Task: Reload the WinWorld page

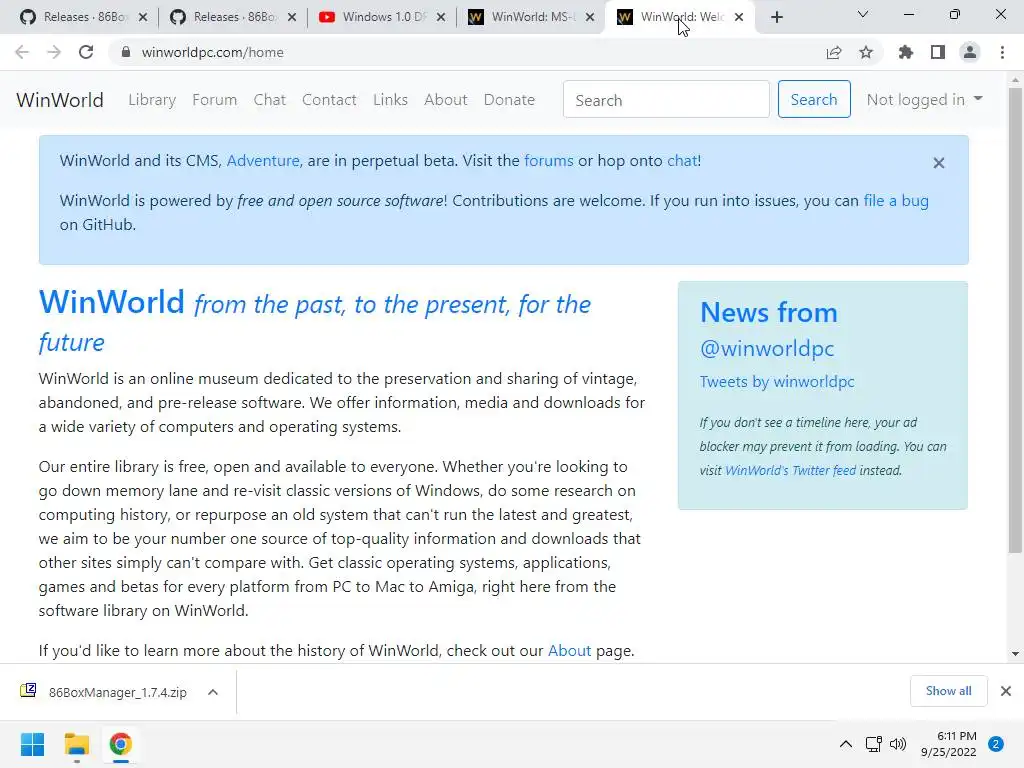Action: pyautogui.click(x=86, y=52)
